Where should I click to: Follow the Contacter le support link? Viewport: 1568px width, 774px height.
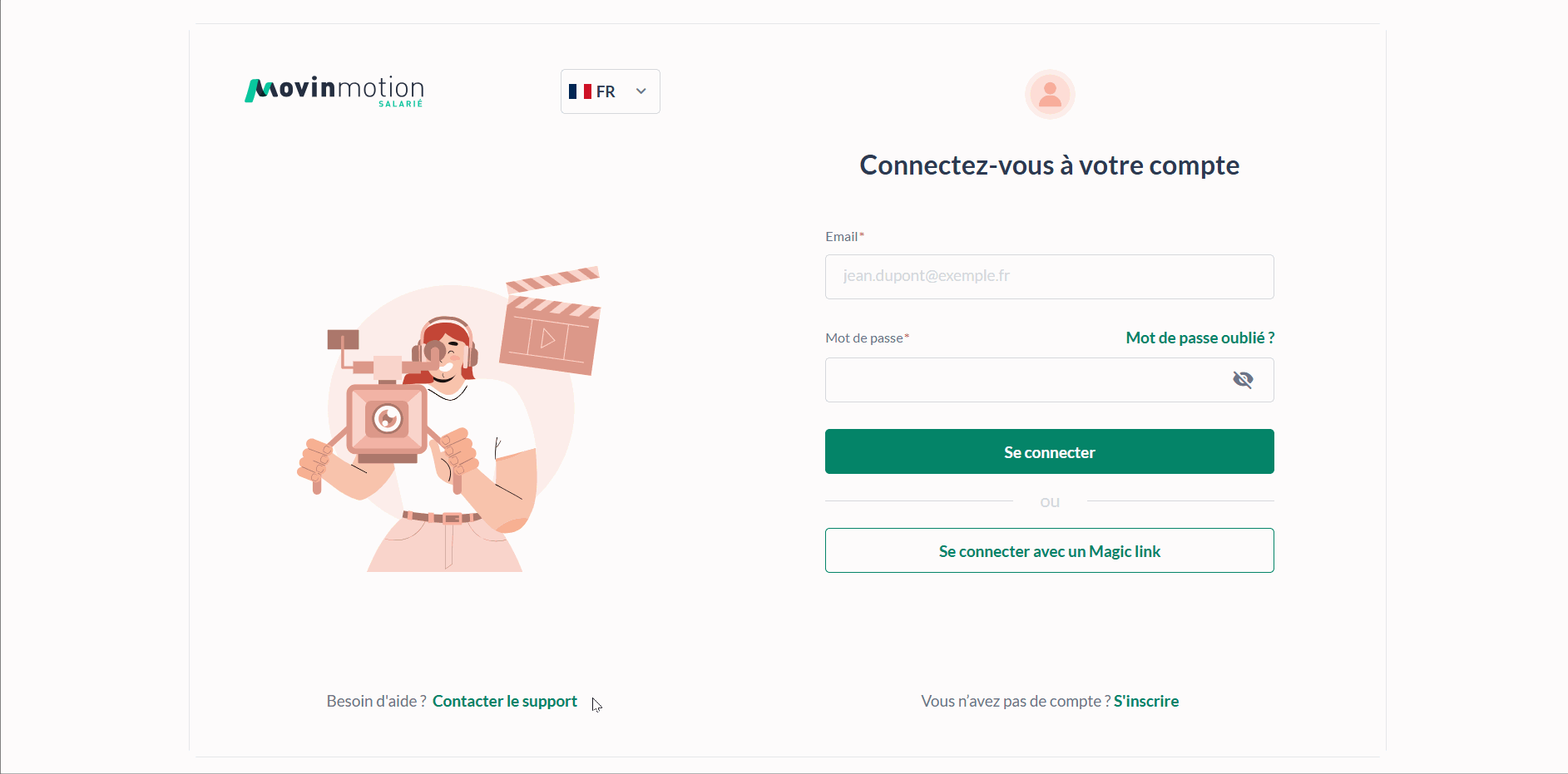pyautogui.click(x=504, y=701)
